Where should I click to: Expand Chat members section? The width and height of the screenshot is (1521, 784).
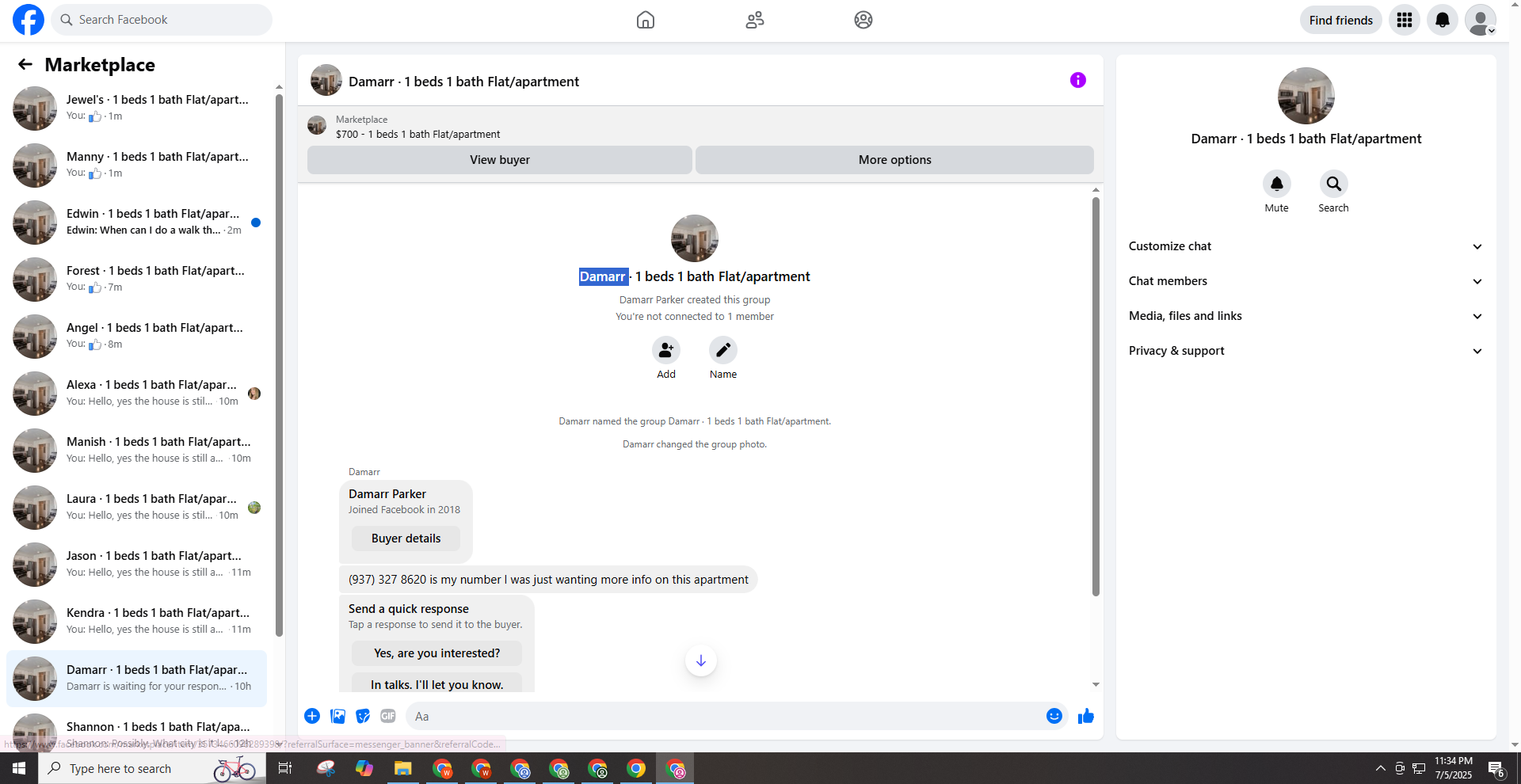pos(1306,281)
